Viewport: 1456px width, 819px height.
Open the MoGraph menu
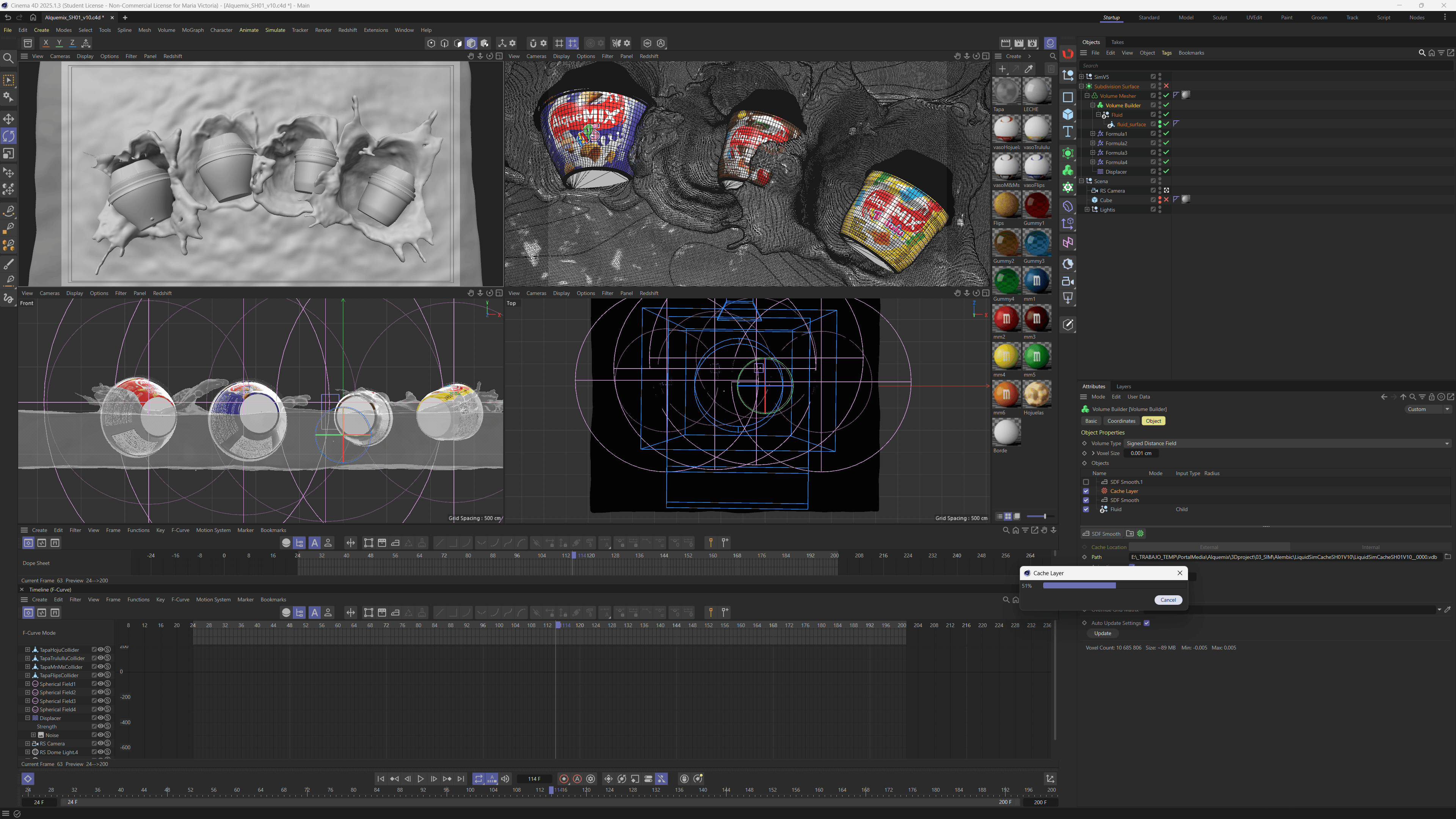pyautogui.click(x=193, y=30)
